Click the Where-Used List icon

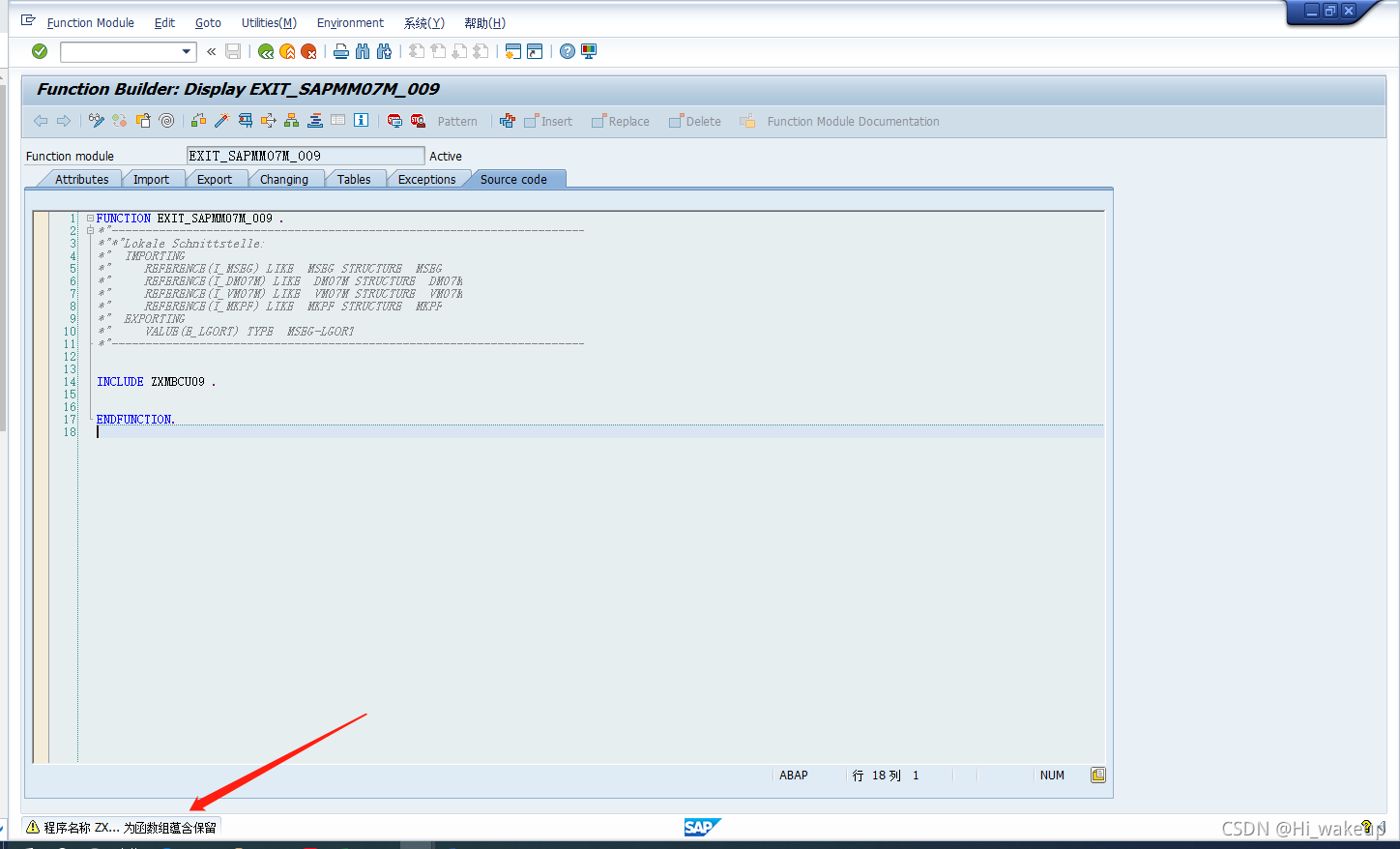tap(268, 121)
